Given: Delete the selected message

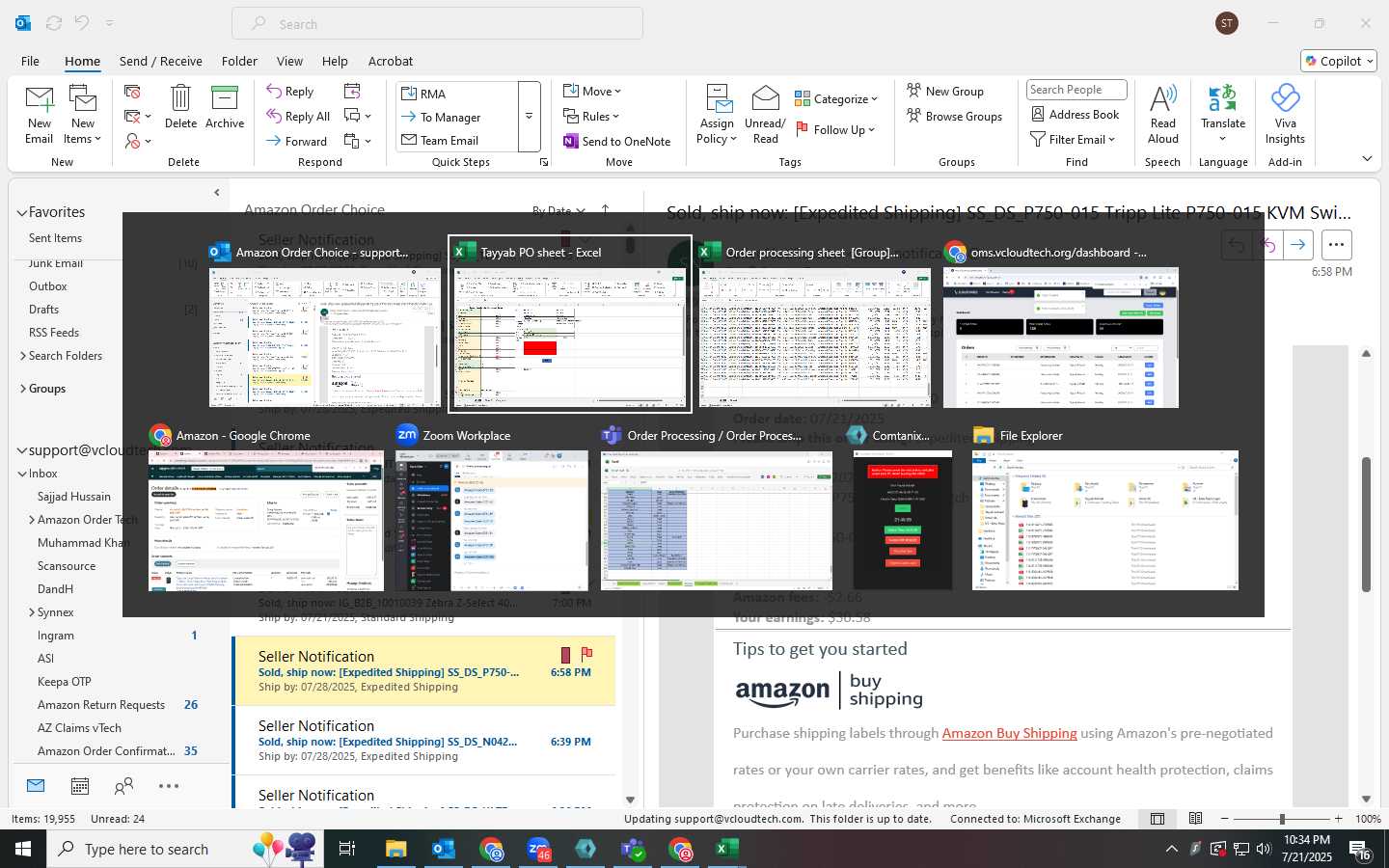Looking at the screenshot, I should [x=180, y=107].
